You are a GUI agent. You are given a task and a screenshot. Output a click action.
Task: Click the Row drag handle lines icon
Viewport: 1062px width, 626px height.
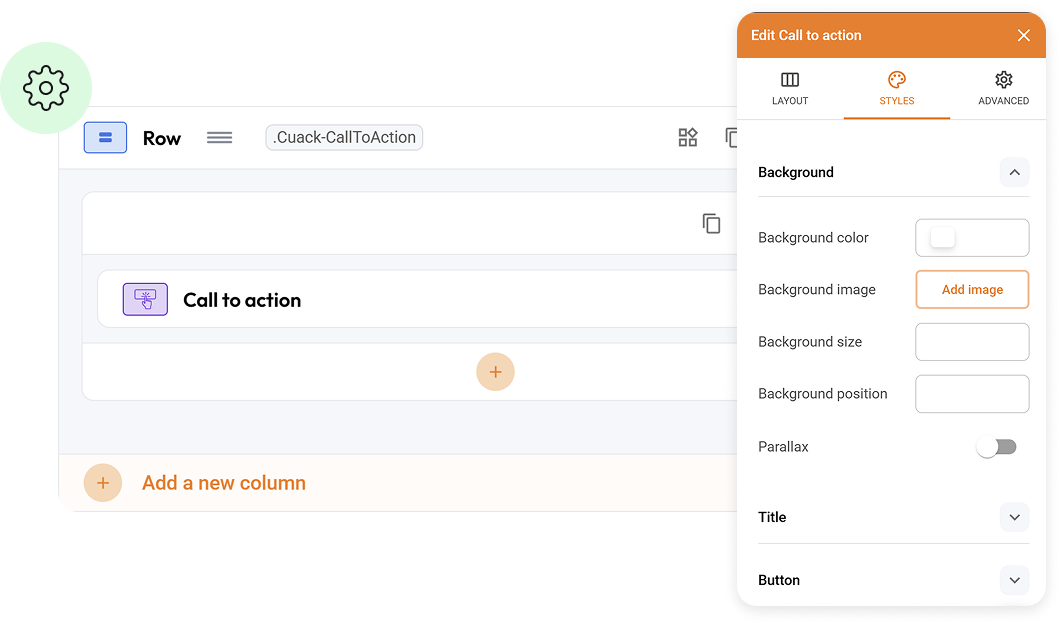(219, 138)
